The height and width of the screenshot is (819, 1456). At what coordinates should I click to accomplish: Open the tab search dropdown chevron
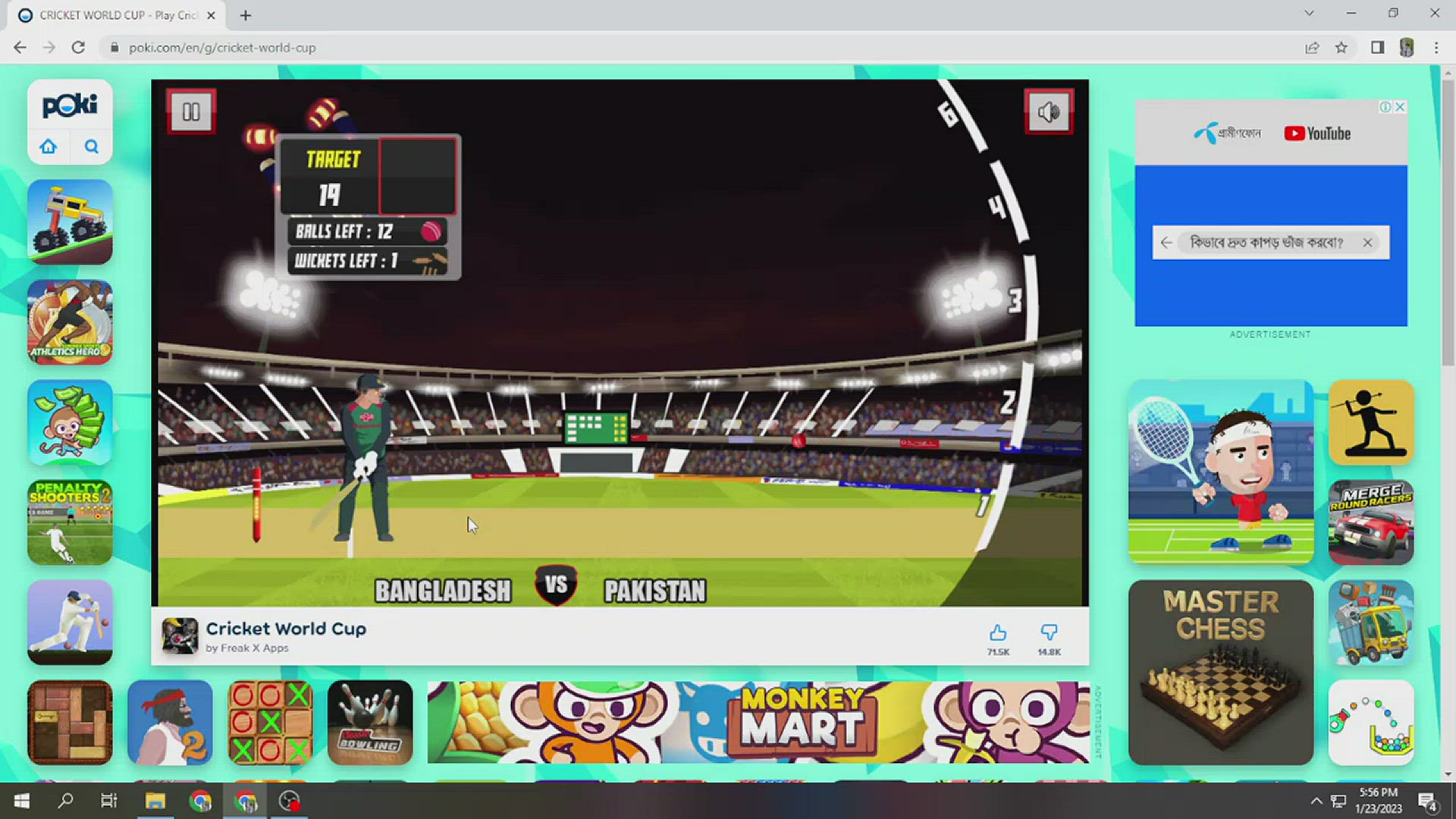pyautogui.click(x=1309, y=13)
